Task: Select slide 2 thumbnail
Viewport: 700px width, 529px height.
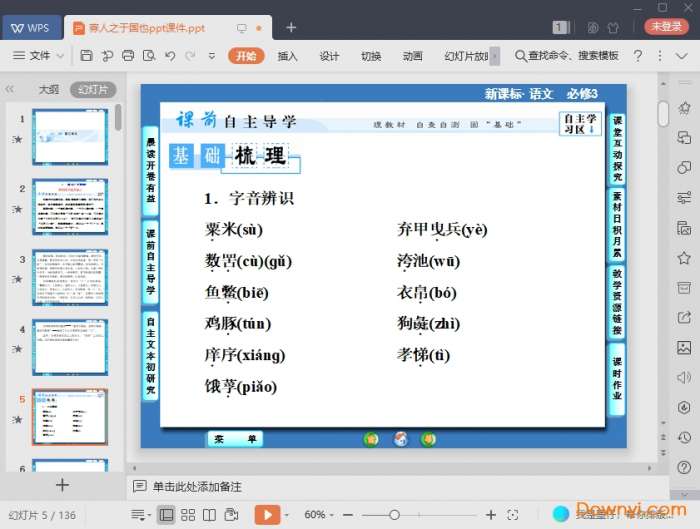Action: pos(70,207)
